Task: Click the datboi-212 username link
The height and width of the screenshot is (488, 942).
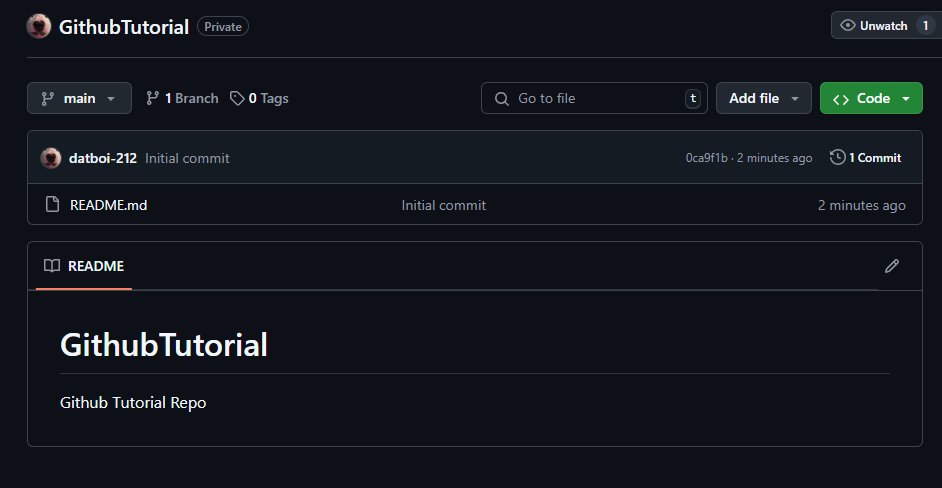Action: (x=103, y=158)
